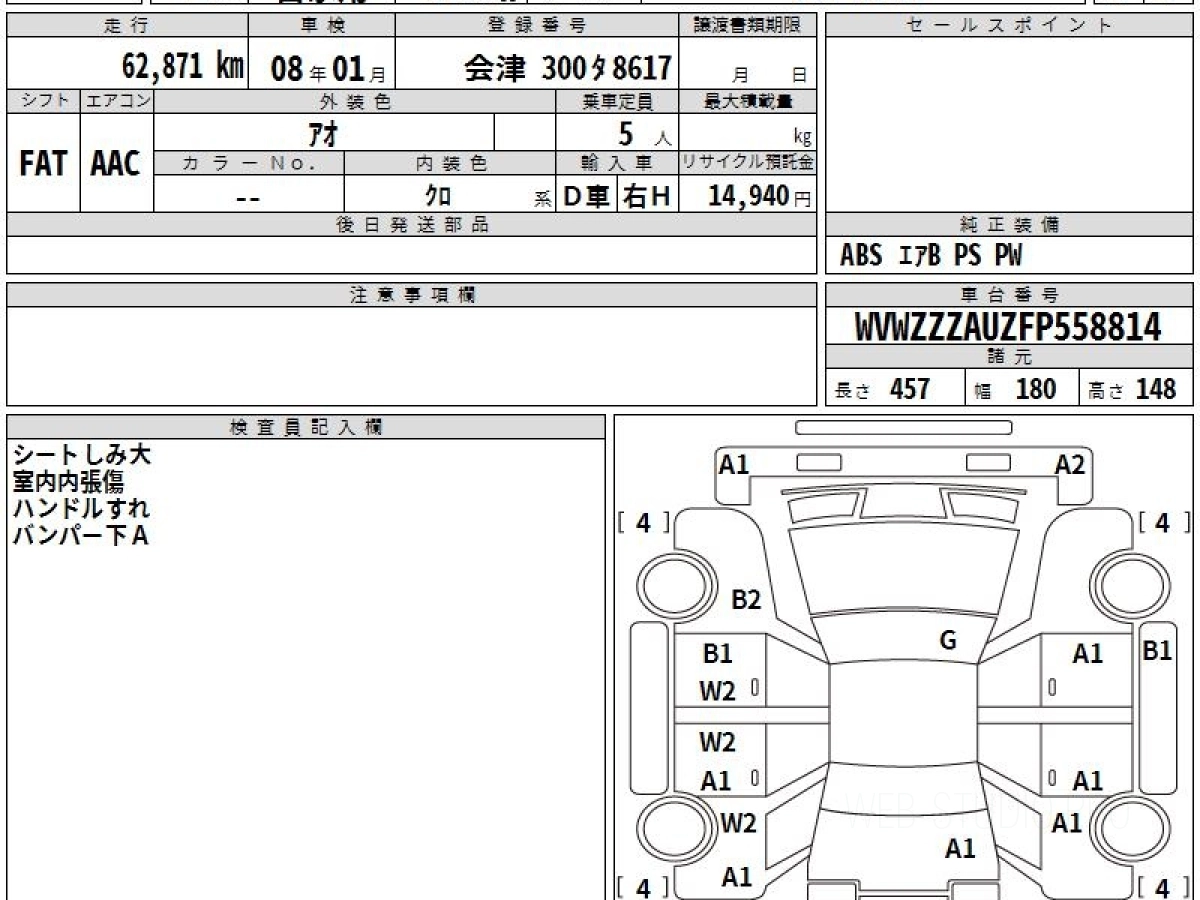Click the 乗車定員 header
The width and height of the screenshot is (1200, 900).
[x=617, y=101]
